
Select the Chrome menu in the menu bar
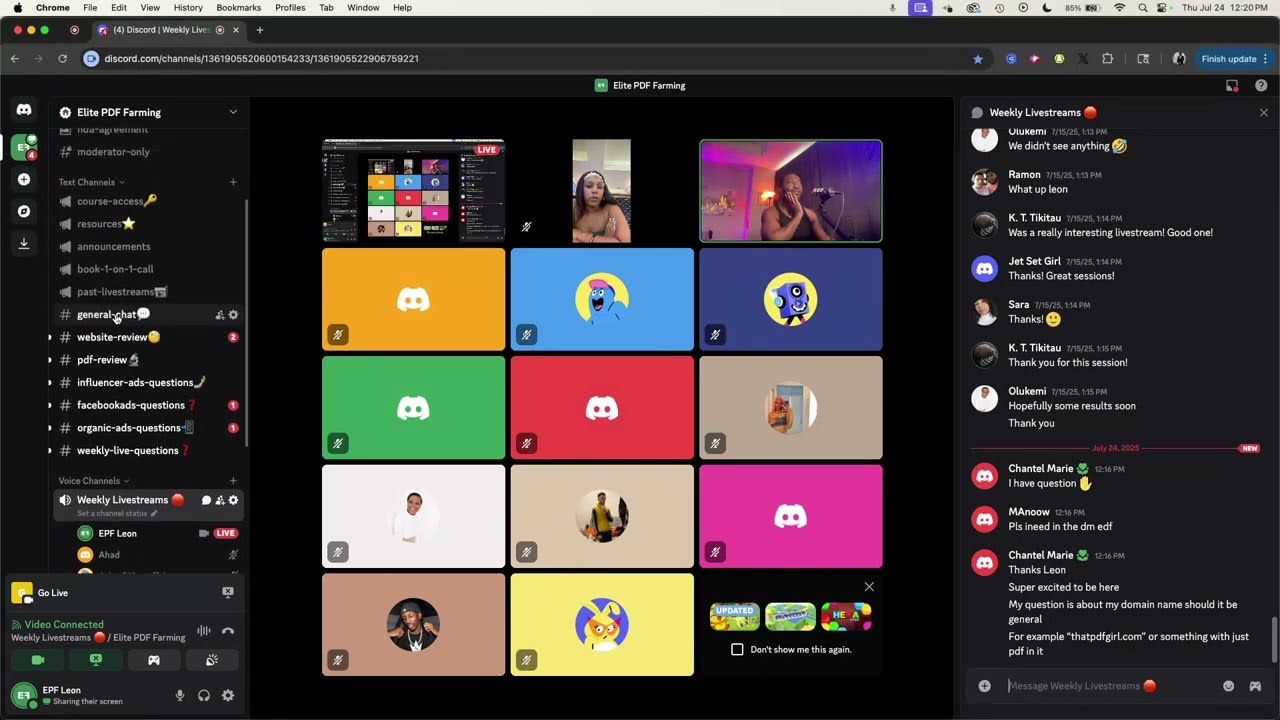[x=52, y=7]
